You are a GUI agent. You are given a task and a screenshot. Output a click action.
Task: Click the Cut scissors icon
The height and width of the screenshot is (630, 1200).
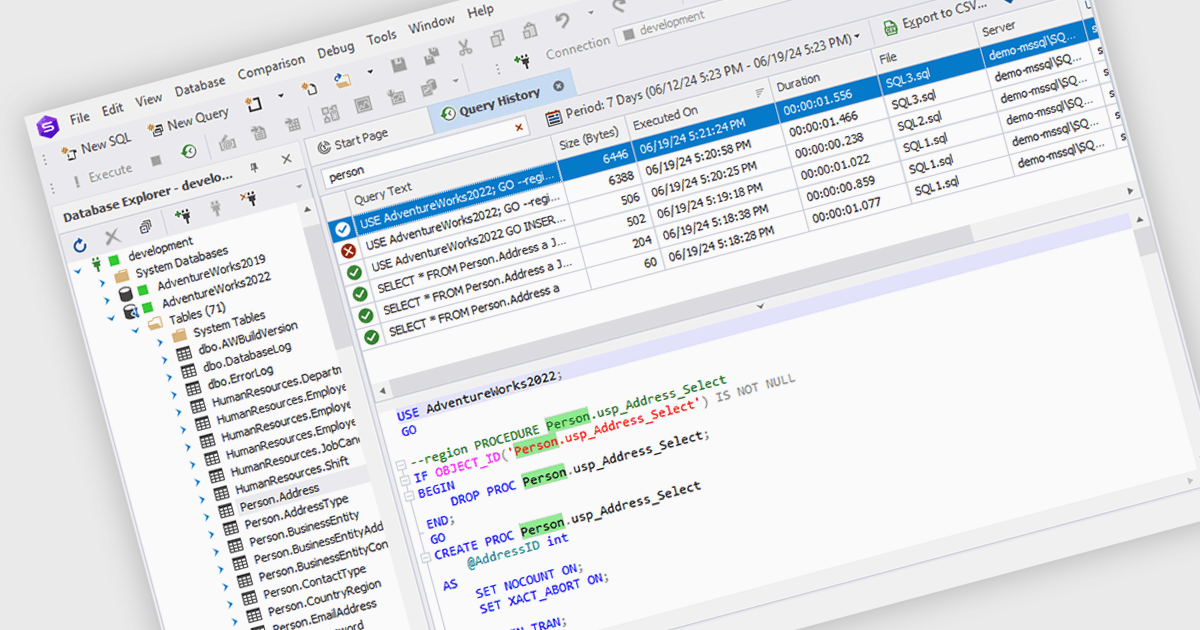(464, 47)
